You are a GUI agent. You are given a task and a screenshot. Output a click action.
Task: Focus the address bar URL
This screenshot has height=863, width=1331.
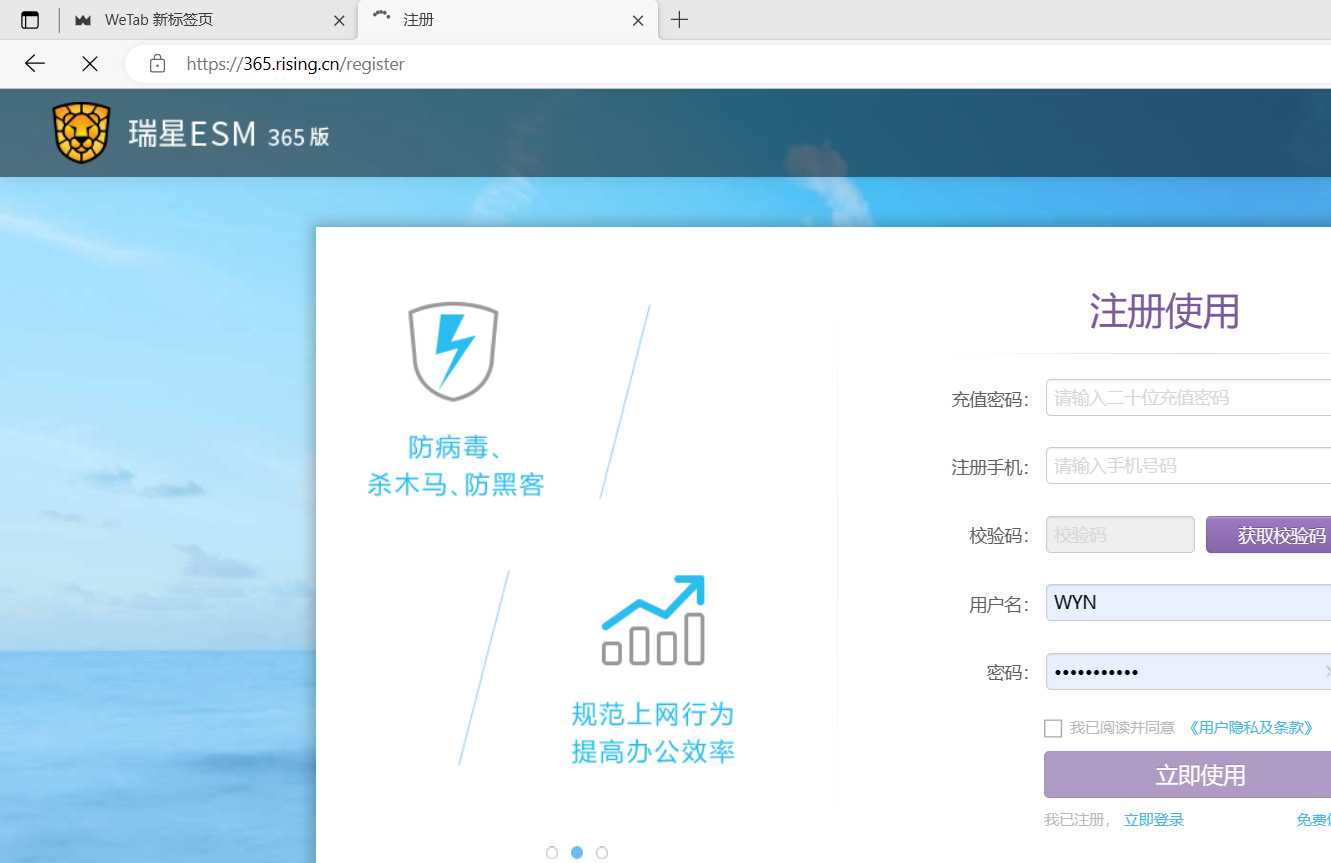pos(295,64)
